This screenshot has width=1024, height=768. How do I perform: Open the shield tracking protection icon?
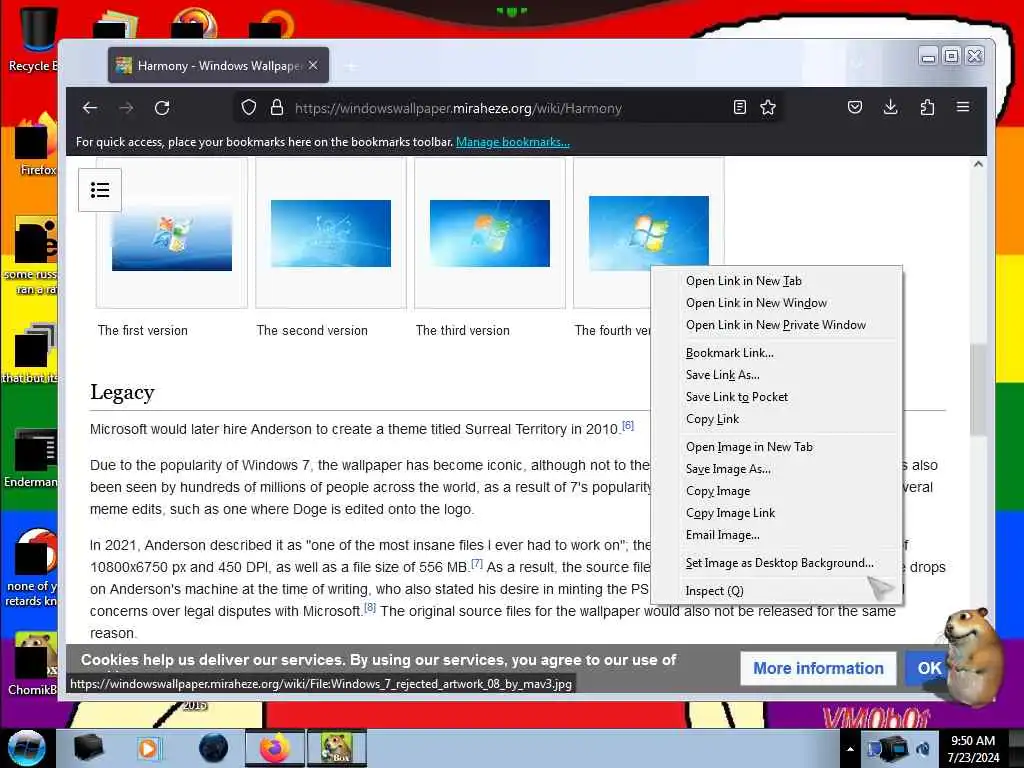tap(249, 107)
